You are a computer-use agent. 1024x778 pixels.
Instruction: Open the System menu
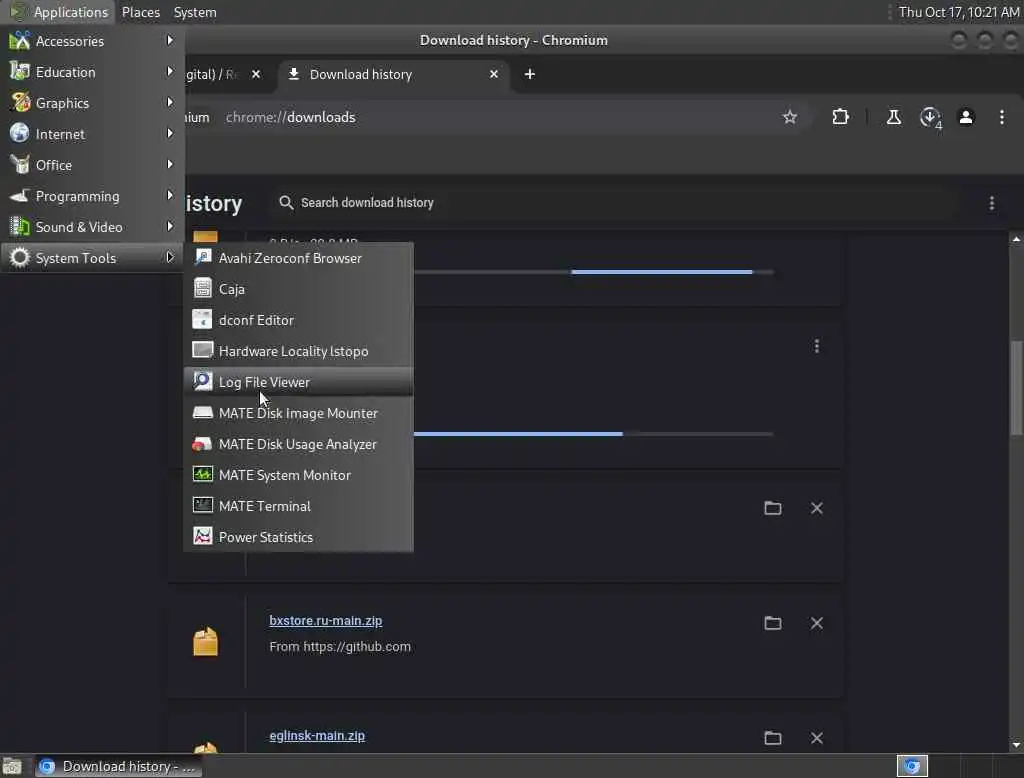coord(195,12)
